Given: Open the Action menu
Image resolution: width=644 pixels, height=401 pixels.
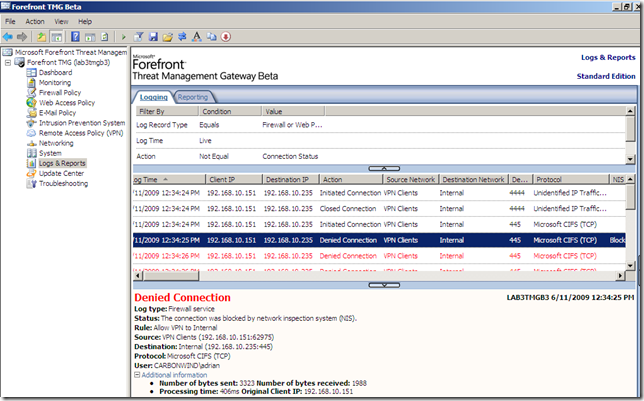Looking at the screenshot, I should (34, 21).
